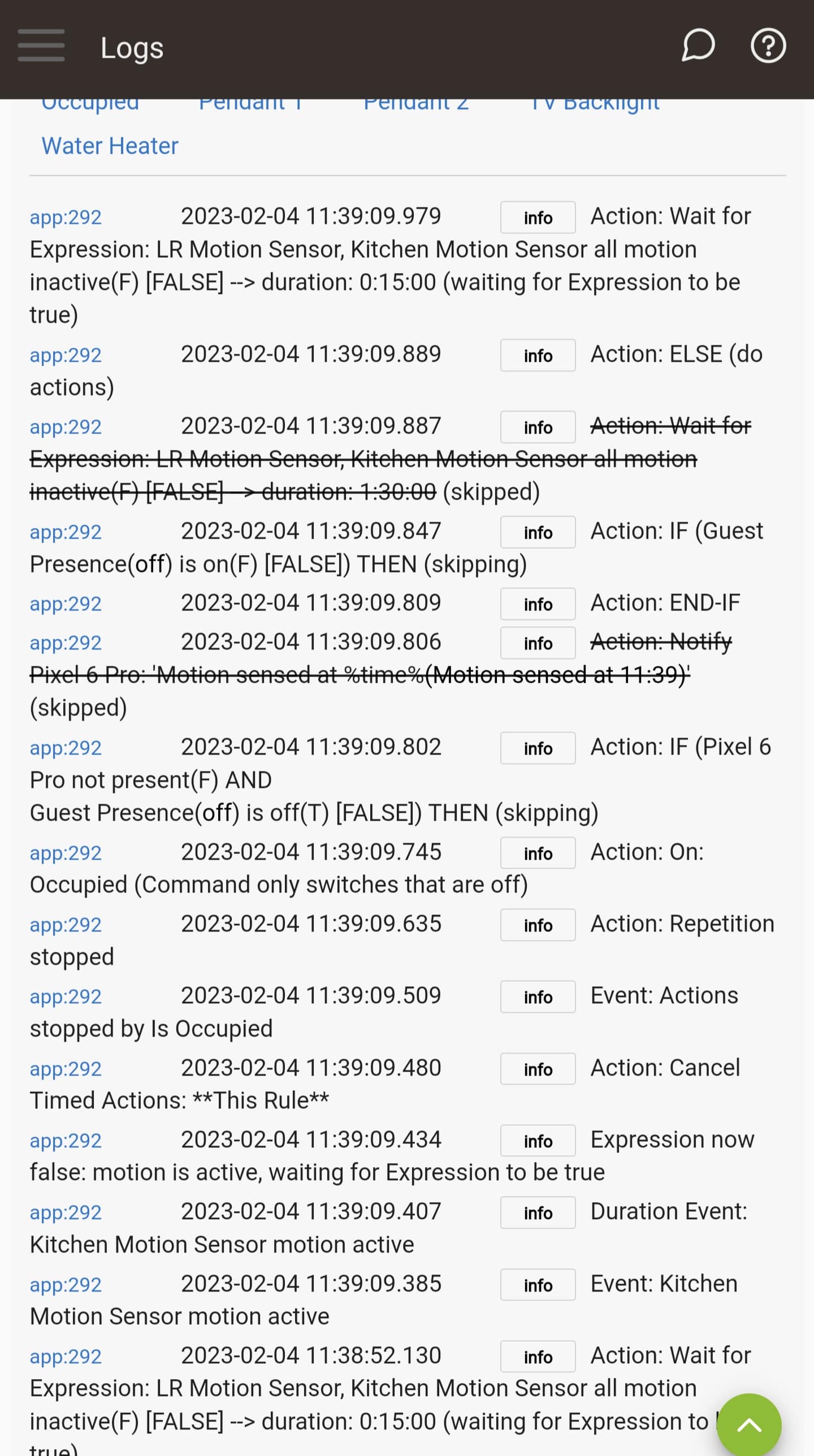Screen dimensions: 814x1456
Task: Click info badge at 11:39:09.887
Action: [538, 427]
